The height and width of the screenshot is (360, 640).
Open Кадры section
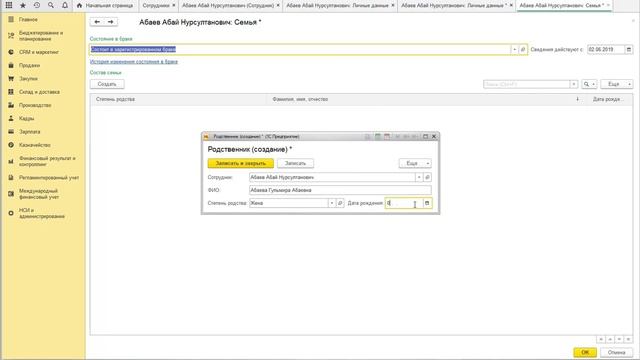point(26,118)
